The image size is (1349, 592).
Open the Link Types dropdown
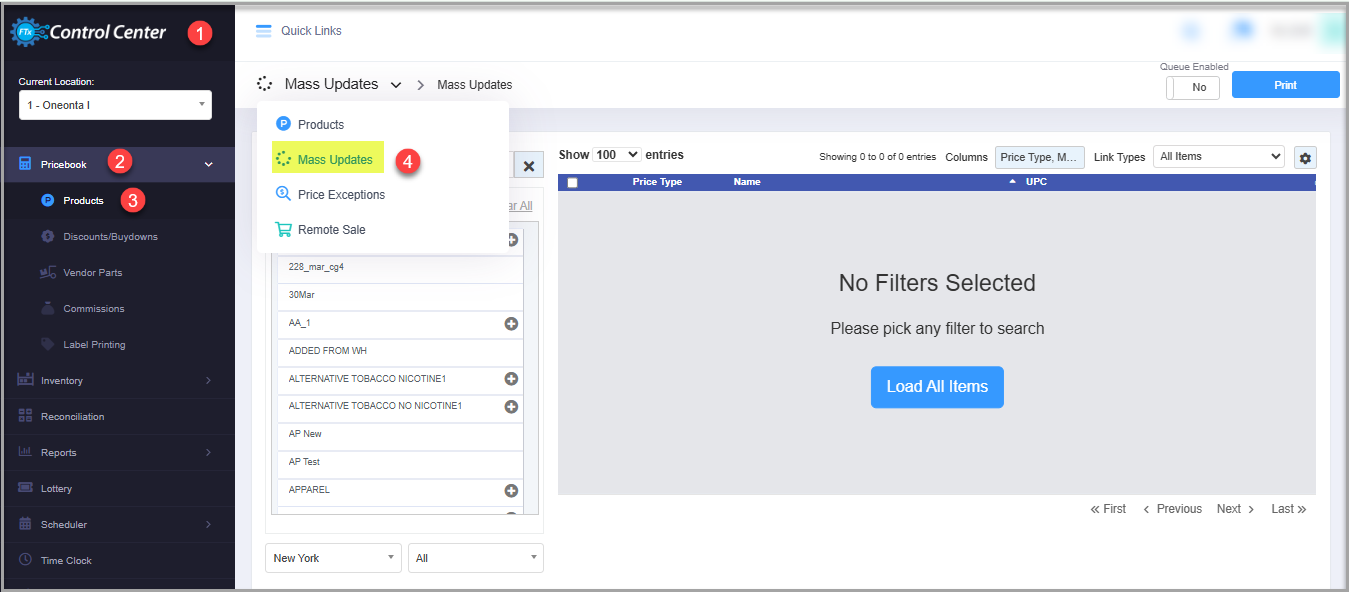[1218, 156]
